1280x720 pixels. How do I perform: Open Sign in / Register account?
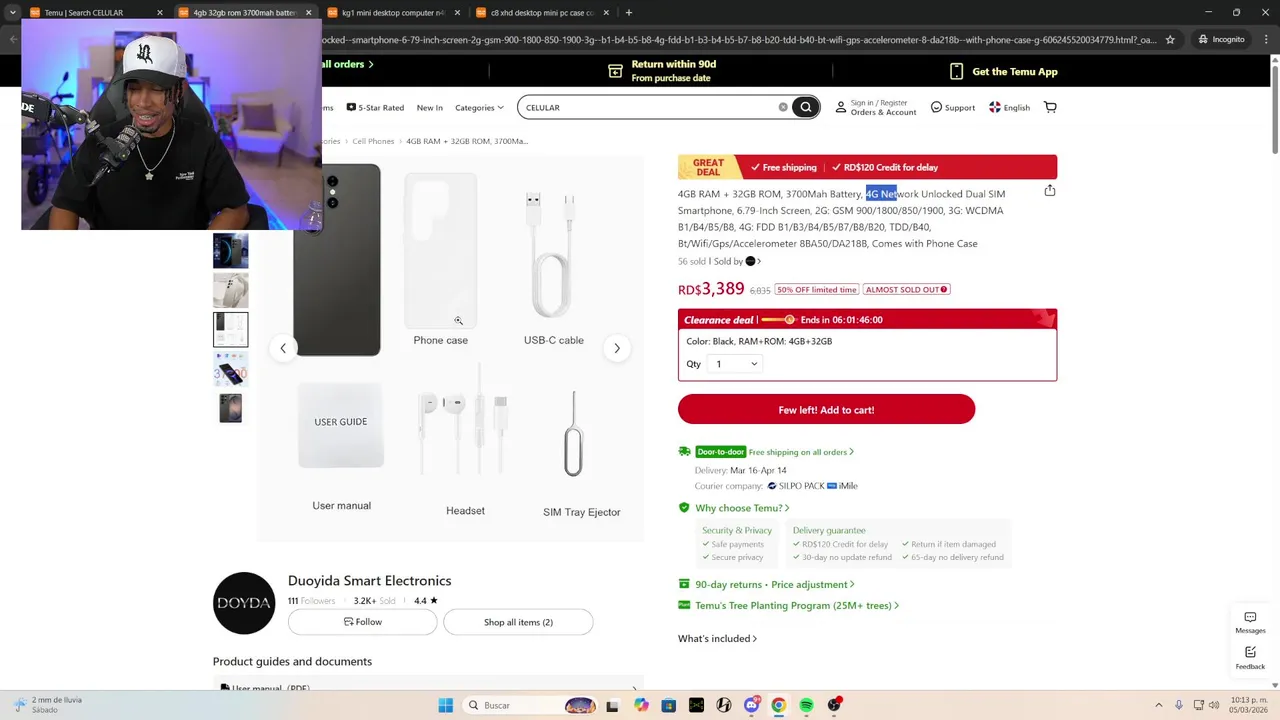coord(876,107)
